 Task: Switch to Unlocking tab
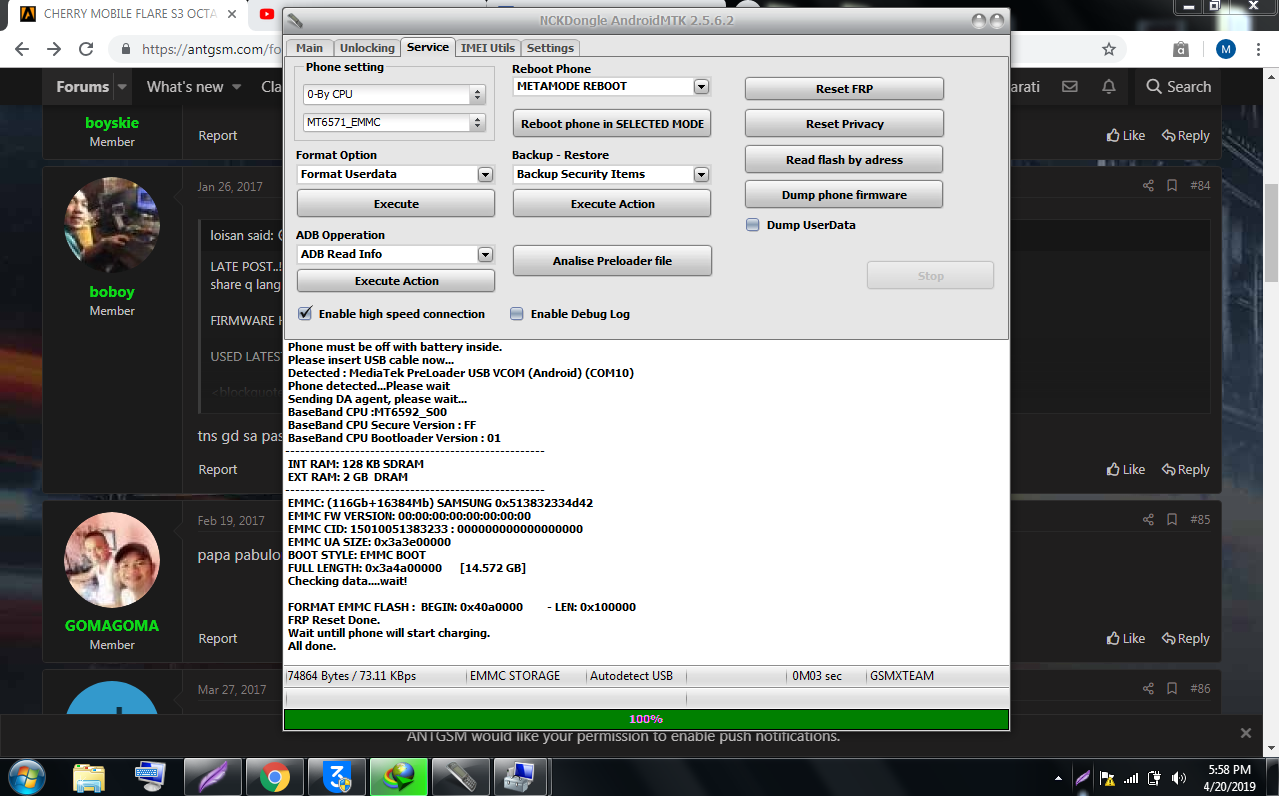pyautogui.click(x=367, y=48)
